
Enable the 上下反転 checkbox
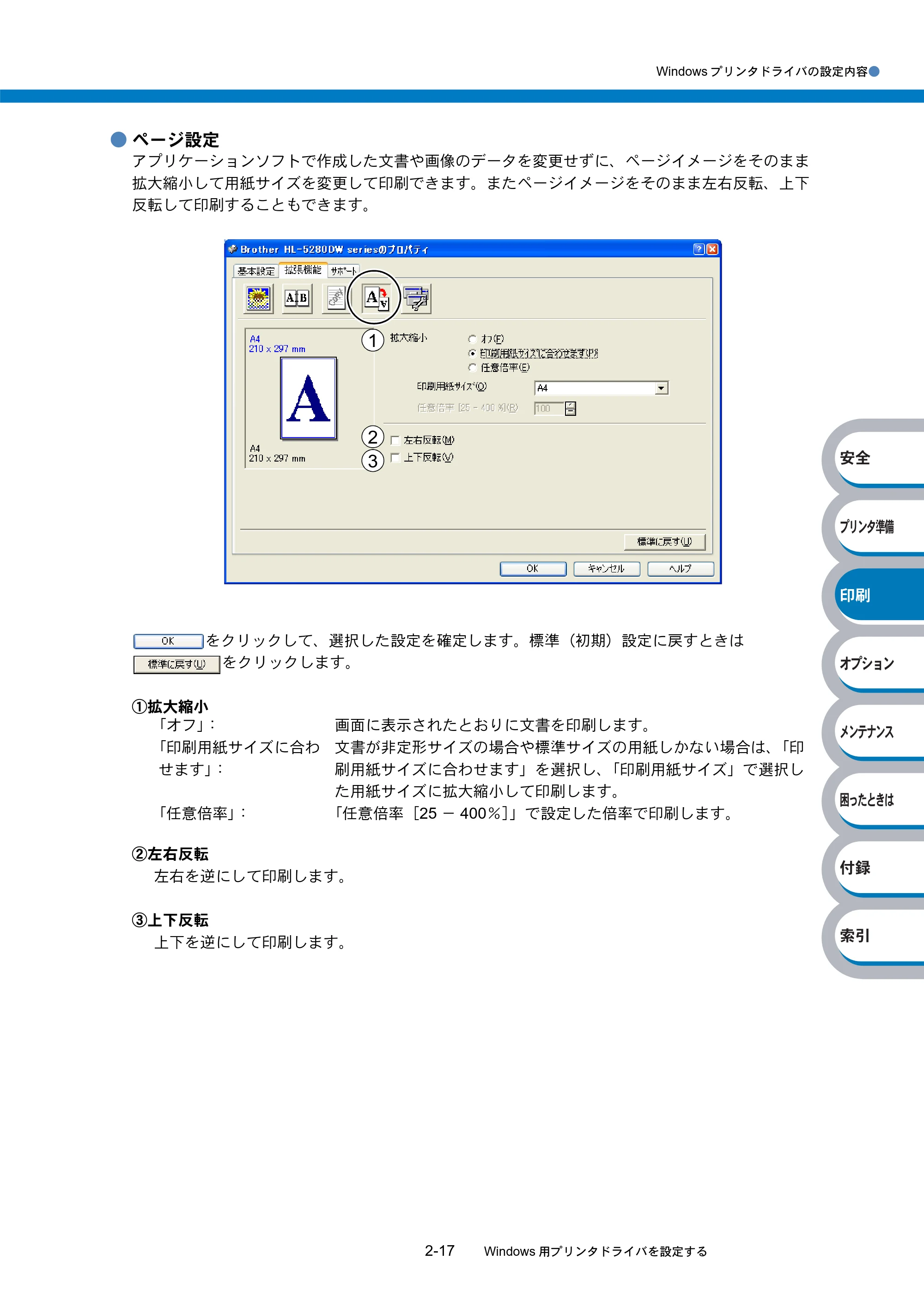[x=395, y=457]
